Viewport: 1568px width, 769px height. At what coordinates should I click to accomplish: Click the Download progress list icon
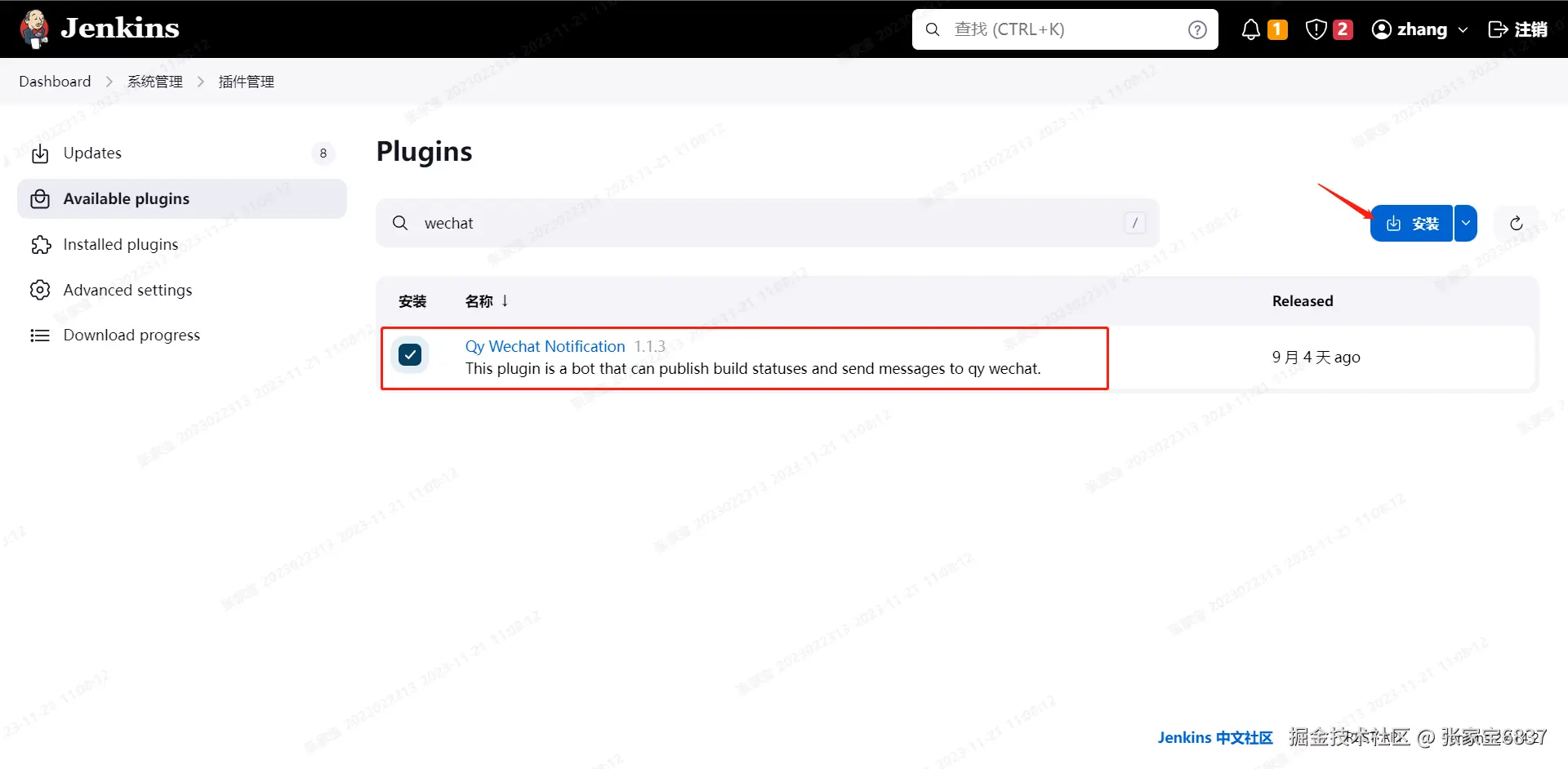pos(40,336)
